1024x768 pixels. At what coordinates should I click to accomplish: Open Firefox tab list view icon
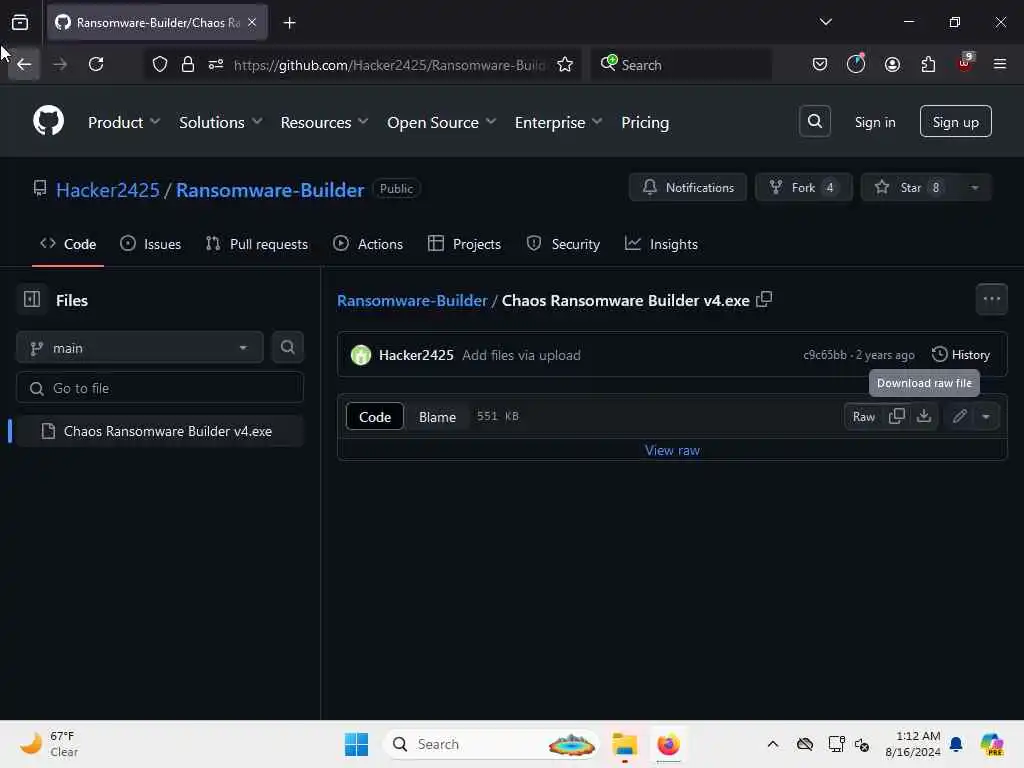[20, 23]
